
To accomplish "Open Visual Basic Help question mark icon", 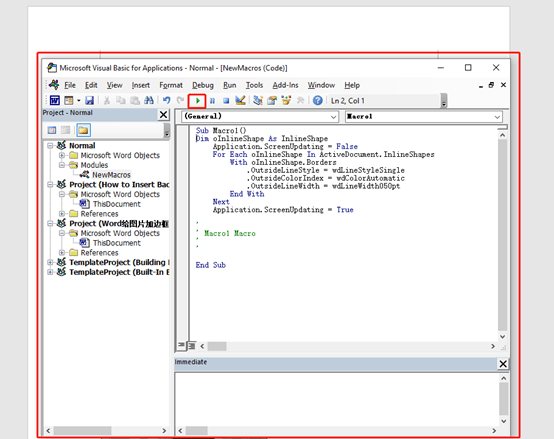I will (x=318, y=101).
